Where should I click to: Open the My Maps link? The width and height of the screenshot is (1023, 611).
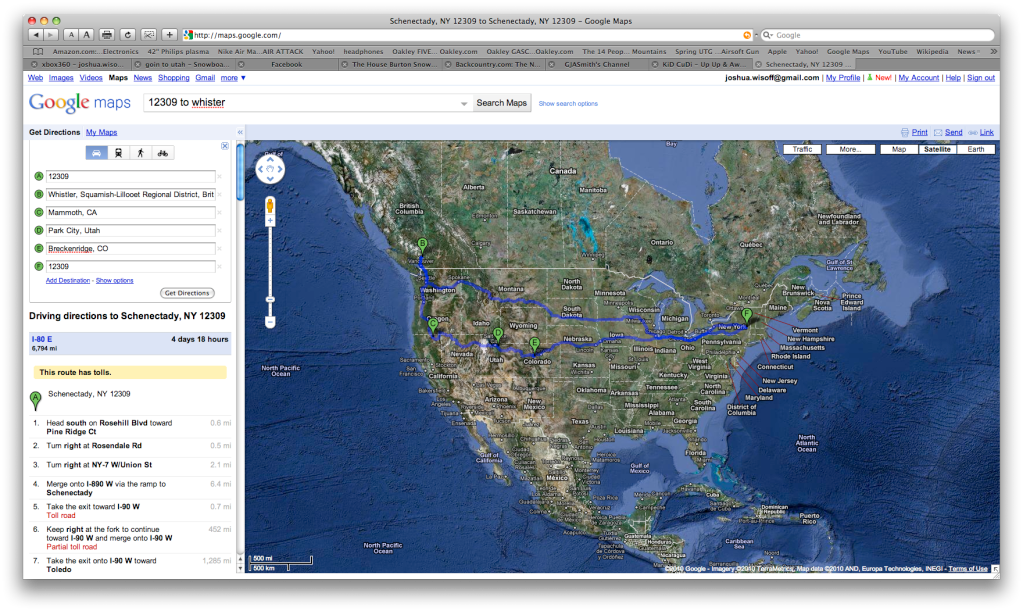pyautogui.click(x=101, y=132)
